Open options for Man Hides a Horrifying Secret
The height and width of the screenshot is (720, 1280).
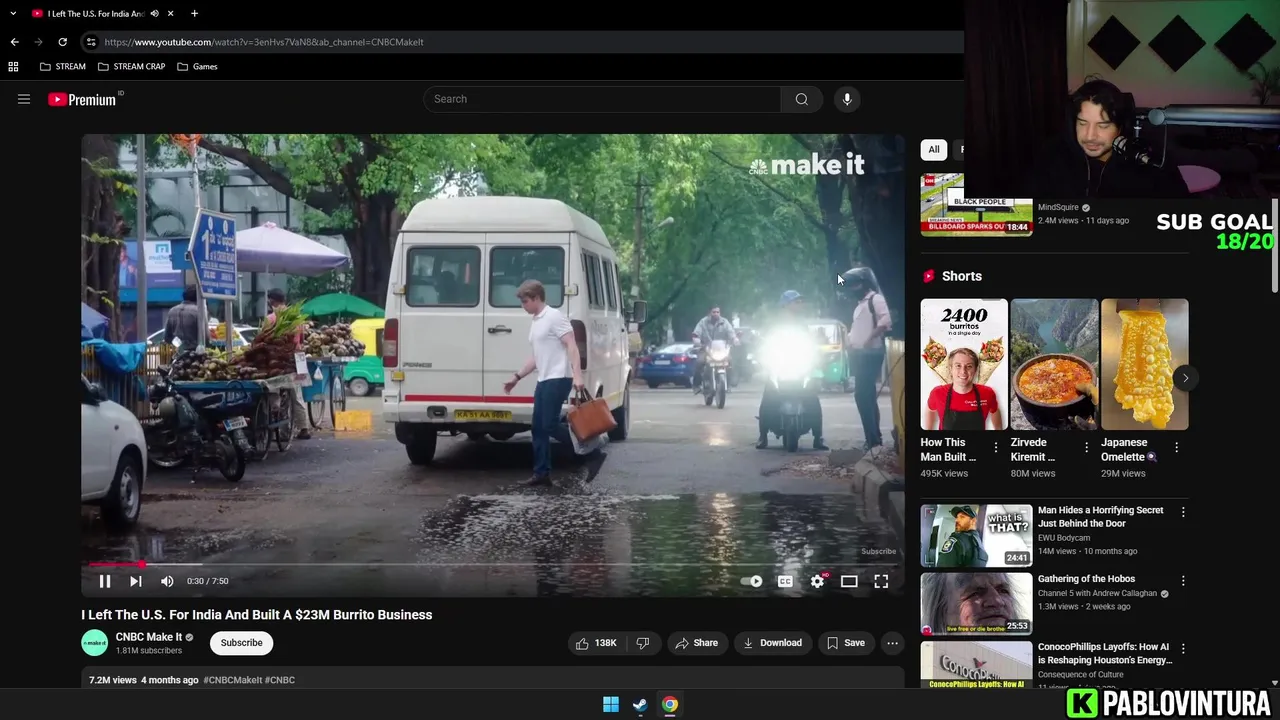[x=1183, y=512]
